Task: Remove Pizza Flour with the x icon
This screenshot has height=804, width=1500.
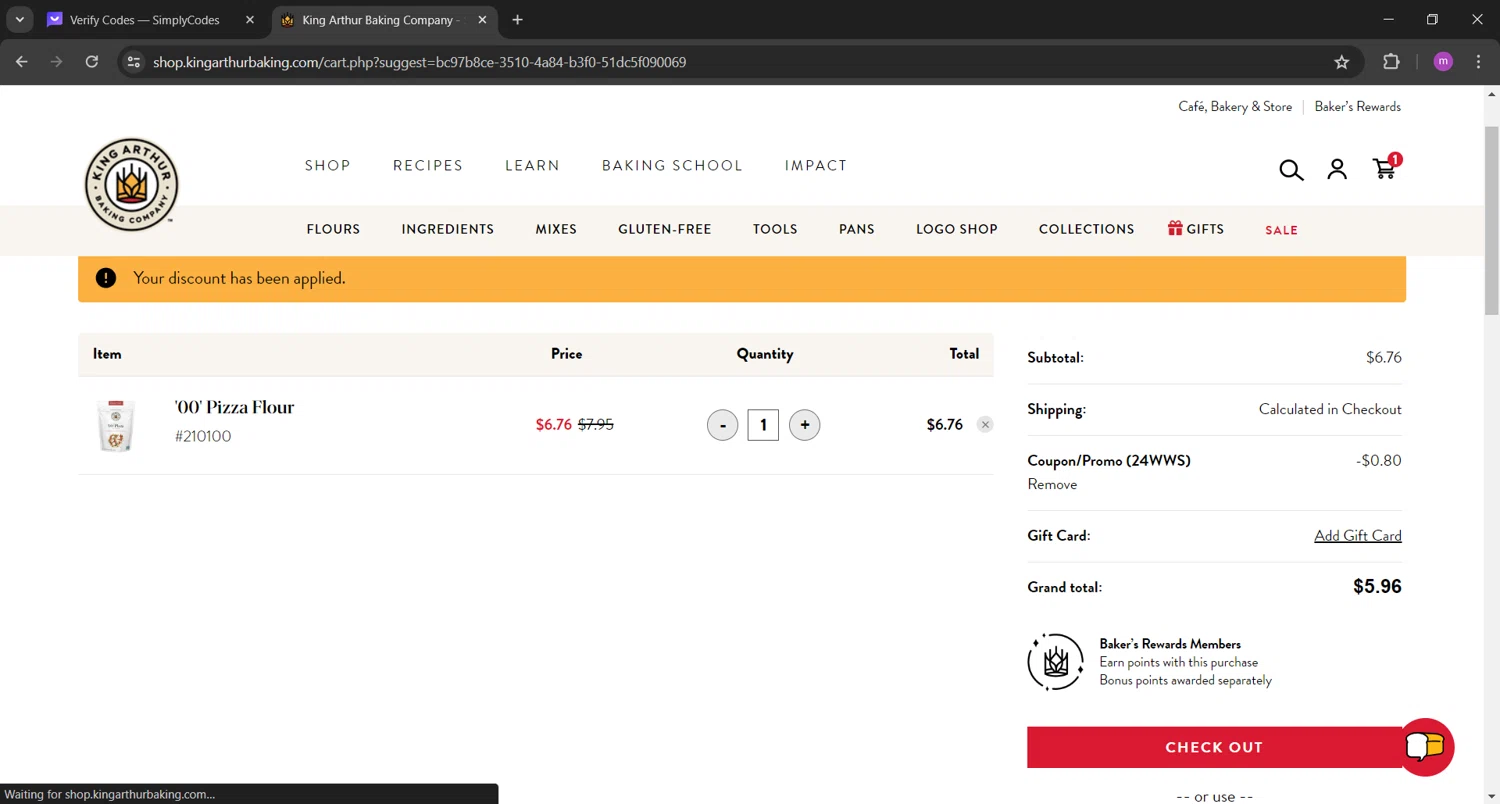Action: pyautogui.click(x=985, y=425)
